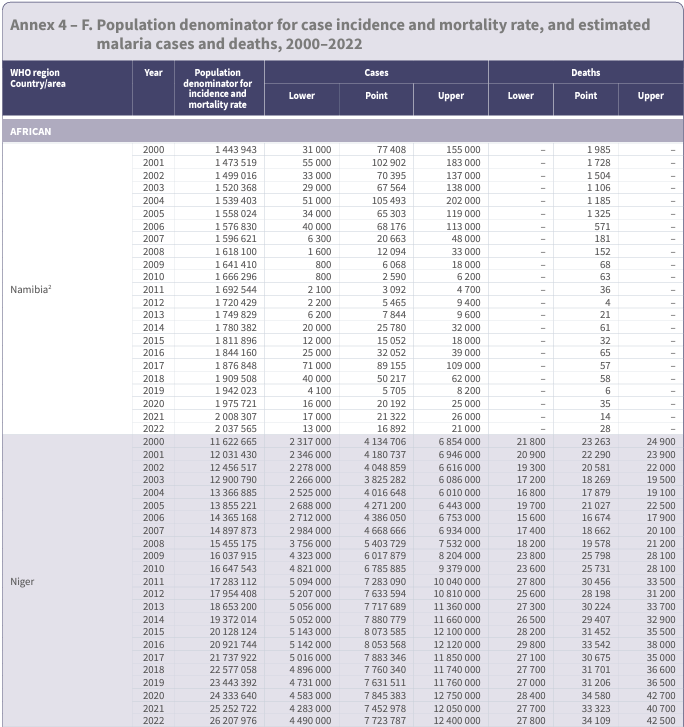Screen dimensions: 684x727
Task: Click Namibia cases point value 12 094
Action: [391, 252]
